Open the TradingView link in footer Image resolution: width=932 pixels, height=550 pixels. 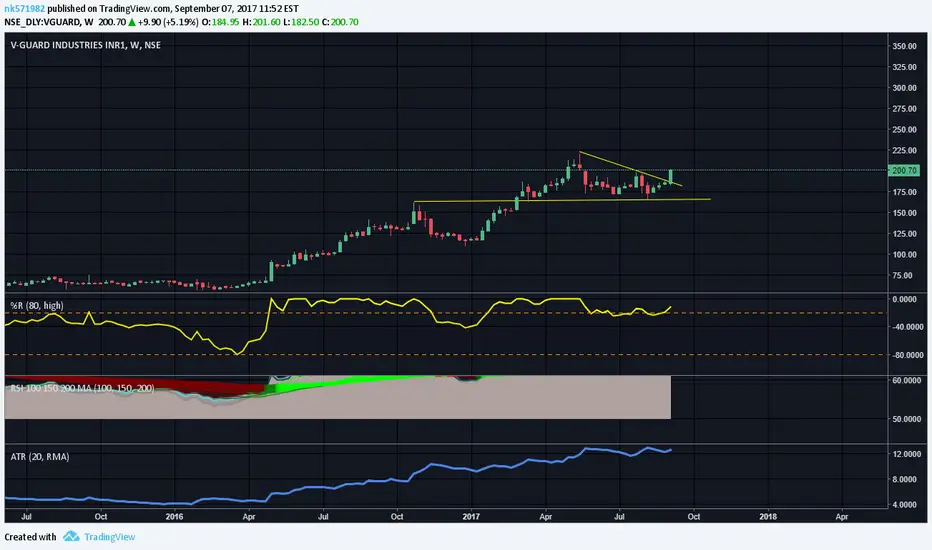109,537
